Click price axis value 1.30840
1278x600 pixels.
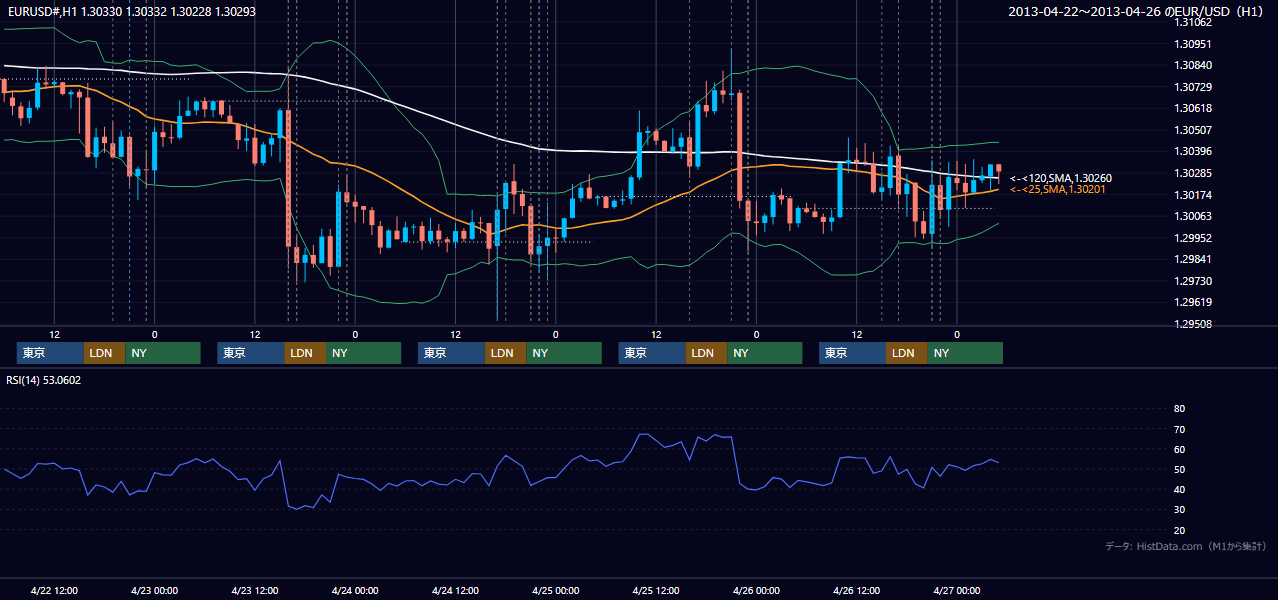pos(1193,65)
